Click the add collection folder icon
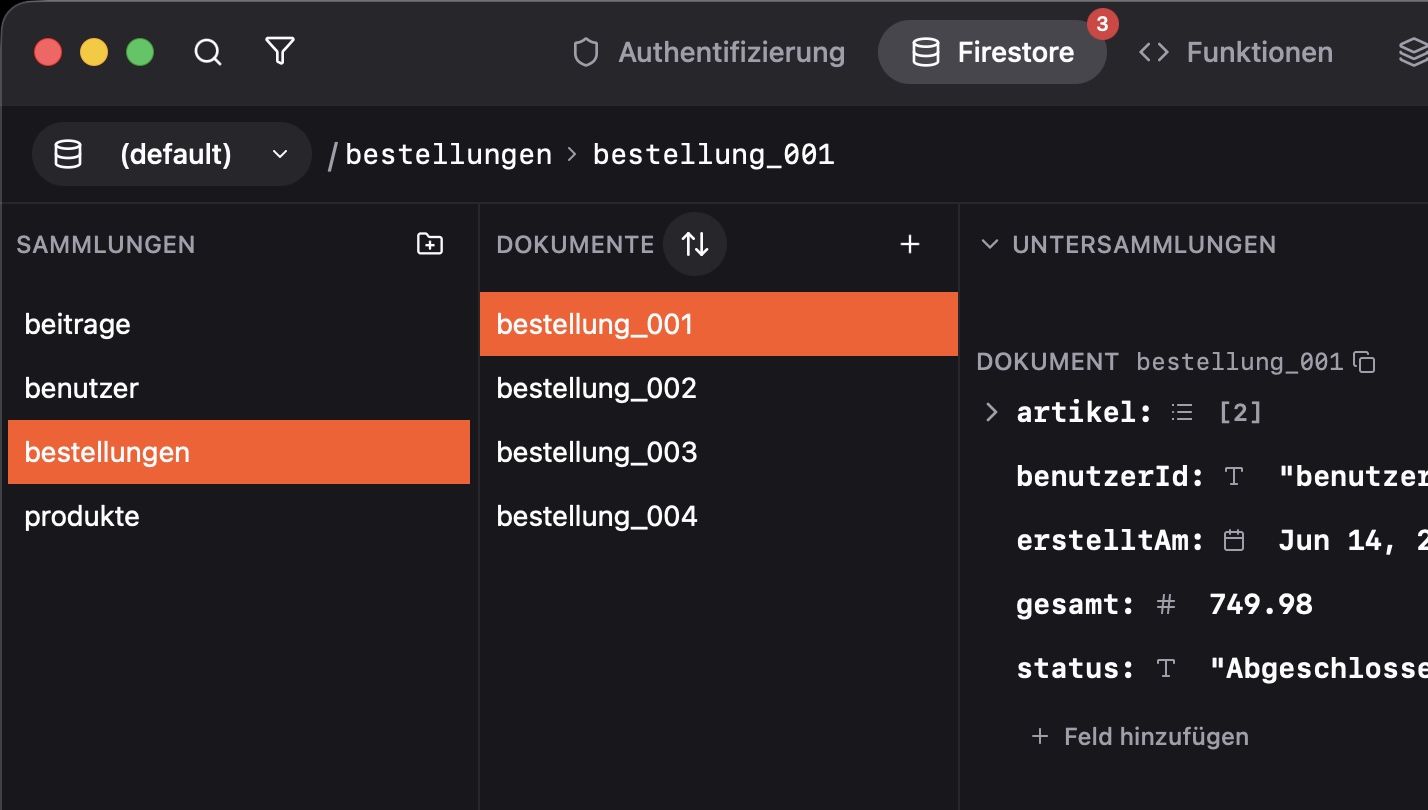The height and width of the screenshot is (810, 1428). (430, 244)
